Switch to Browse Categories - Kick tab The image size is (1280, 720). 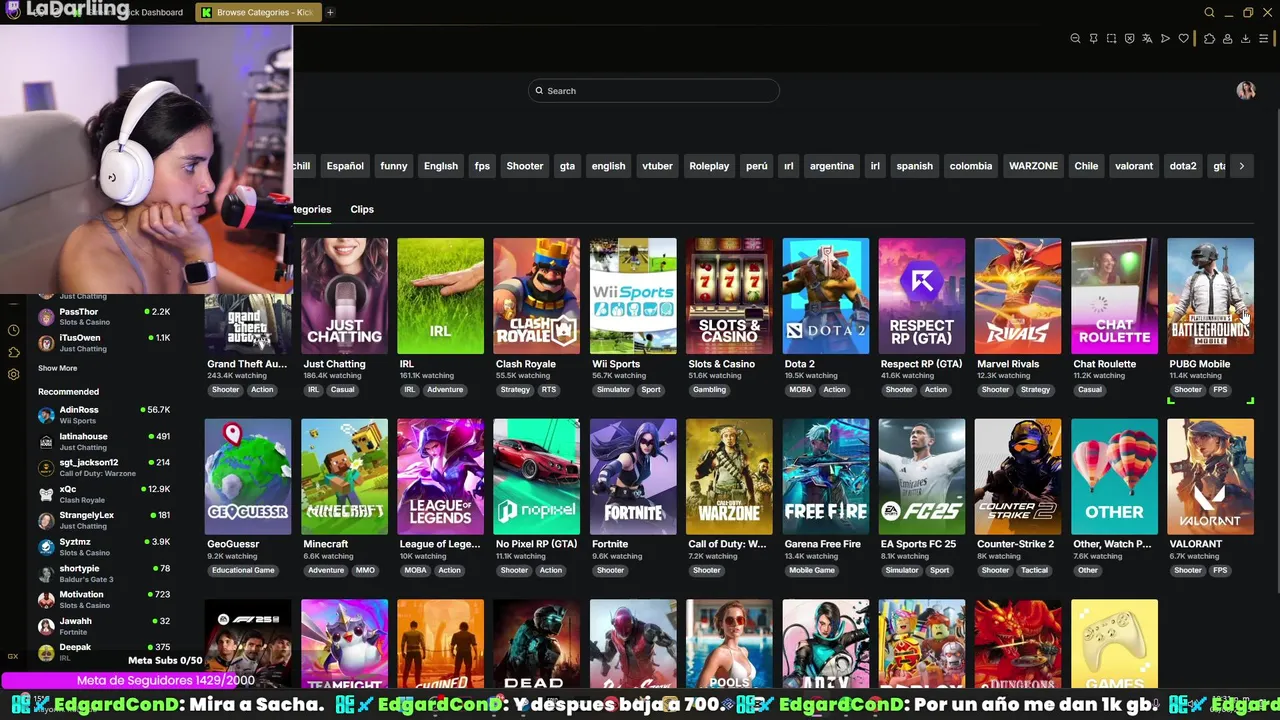[257, 13]
